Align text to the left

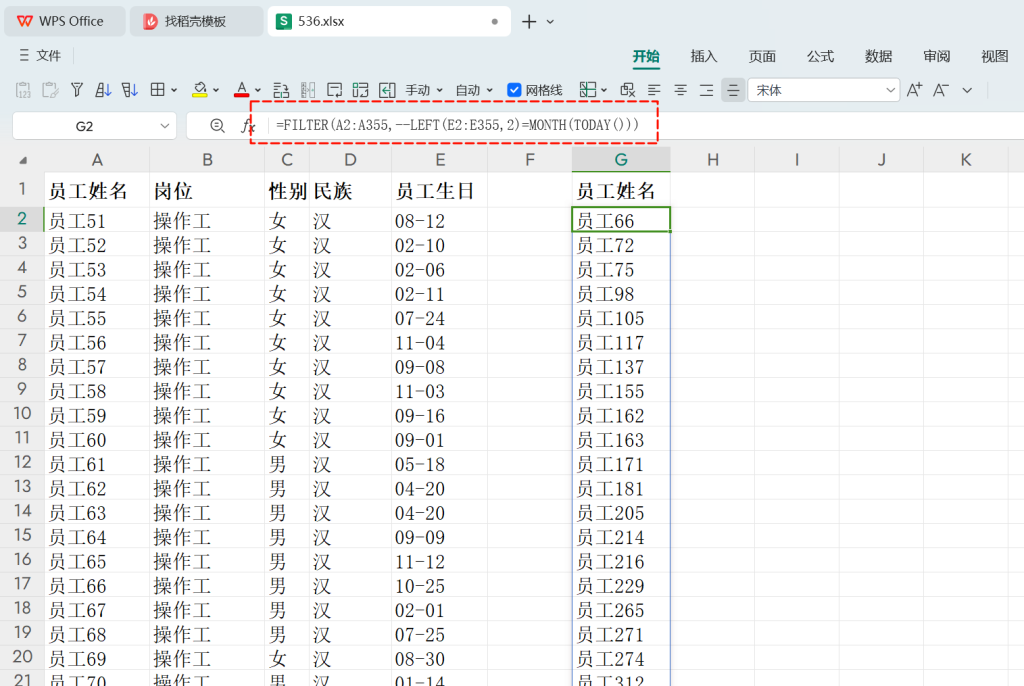[x=654, y=90]
